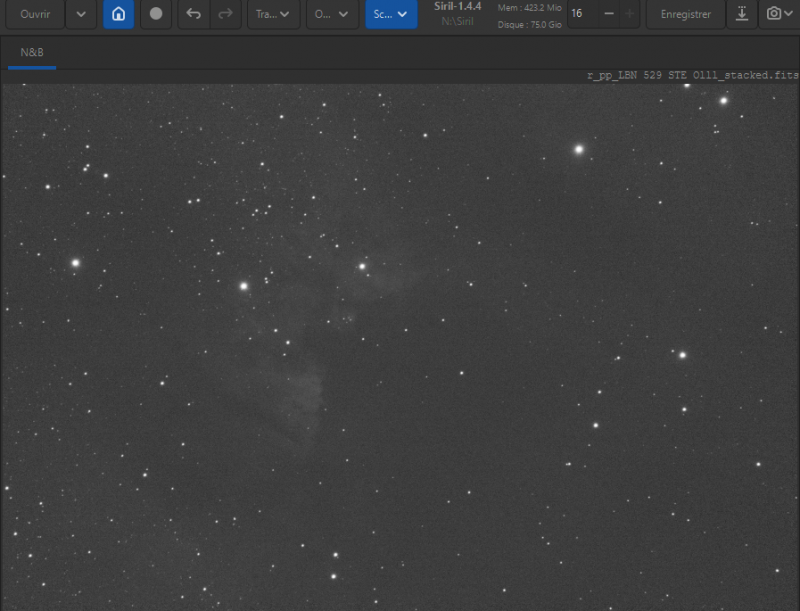Image resolution: width=800 pixels, height=611 pixels.
Task: Click the Enregistrer button
Action: point(685,14)
